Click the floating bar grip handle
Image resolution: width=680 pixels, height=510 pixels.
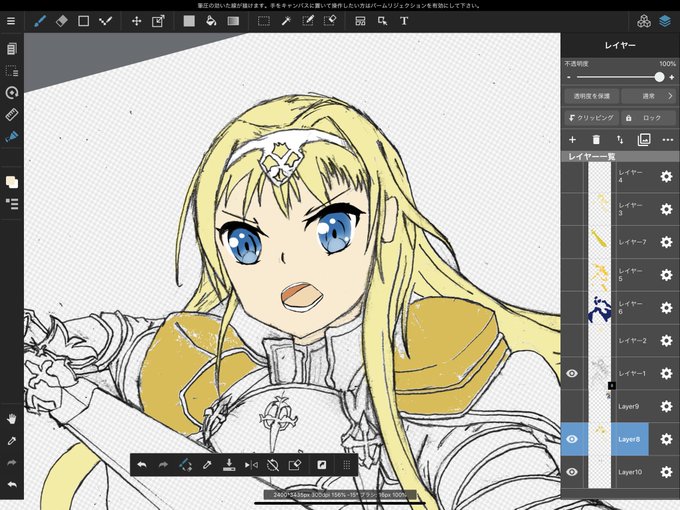347,465
